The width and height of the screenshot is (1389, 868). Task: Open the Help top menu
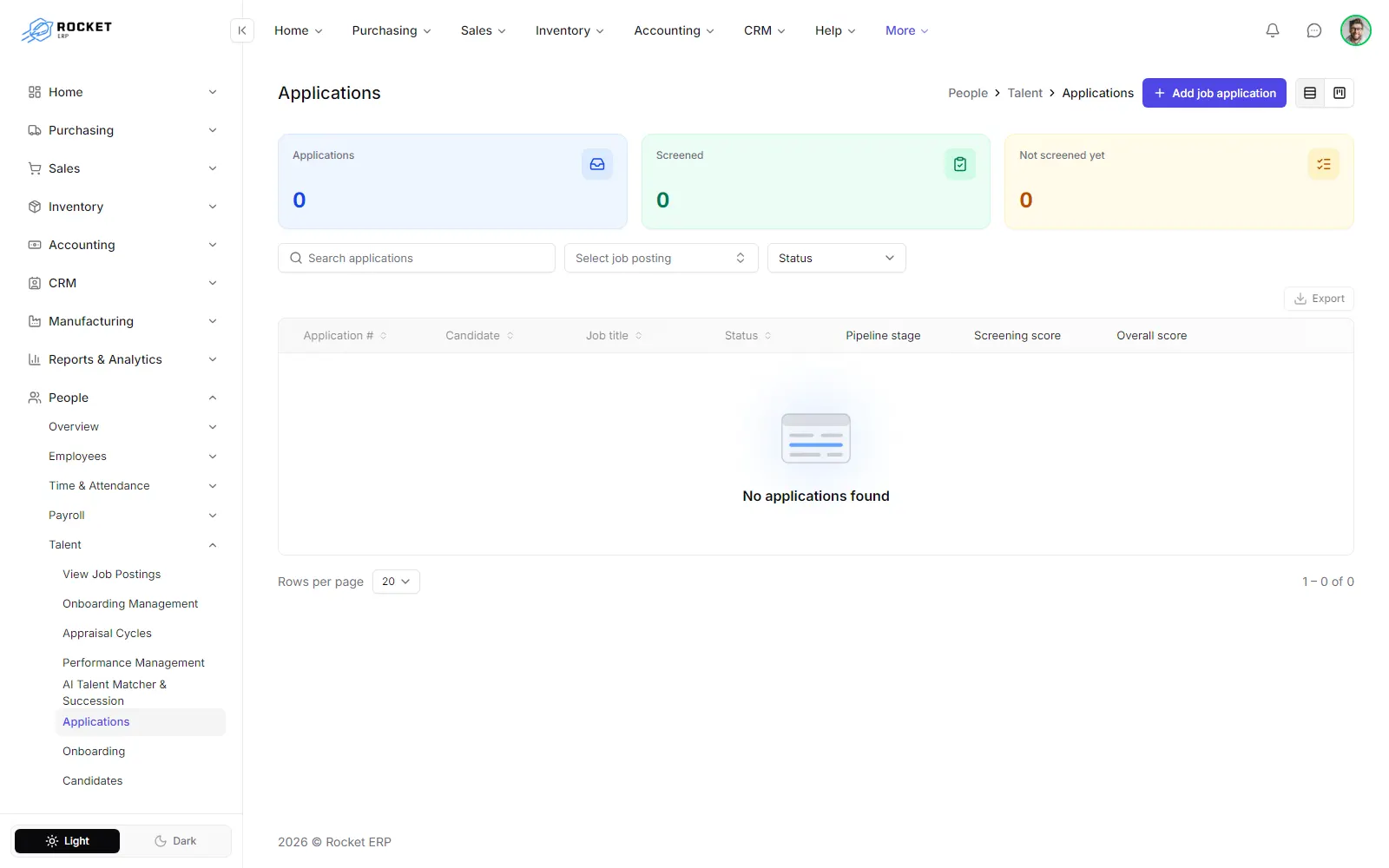coord(834,30)
